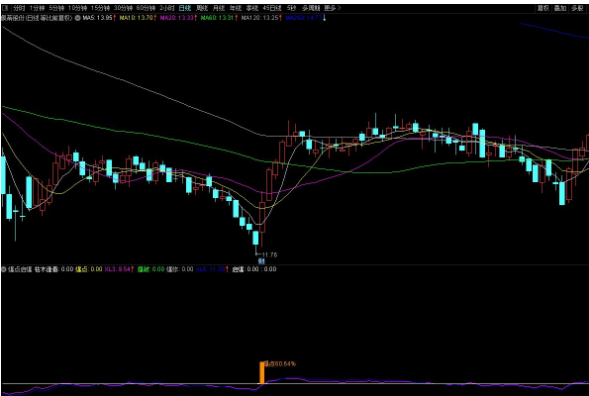Screen dimensions: 589x396
Task: Click the panel layout icon at top-left
Action: coord(4,8)
